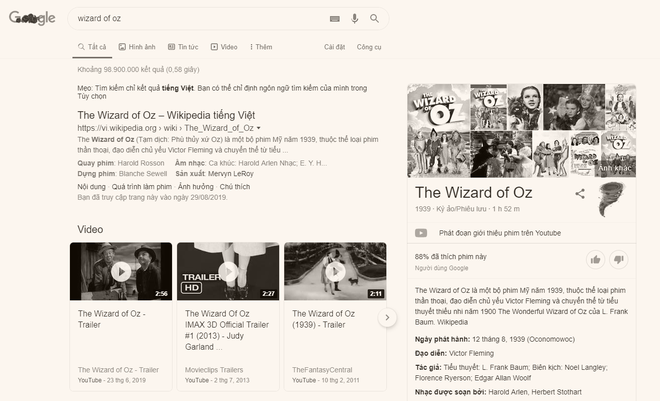Open "Cài đặt" settings menu
The width and height of the screenshot is (660, 401).
[x=335, y=47]
